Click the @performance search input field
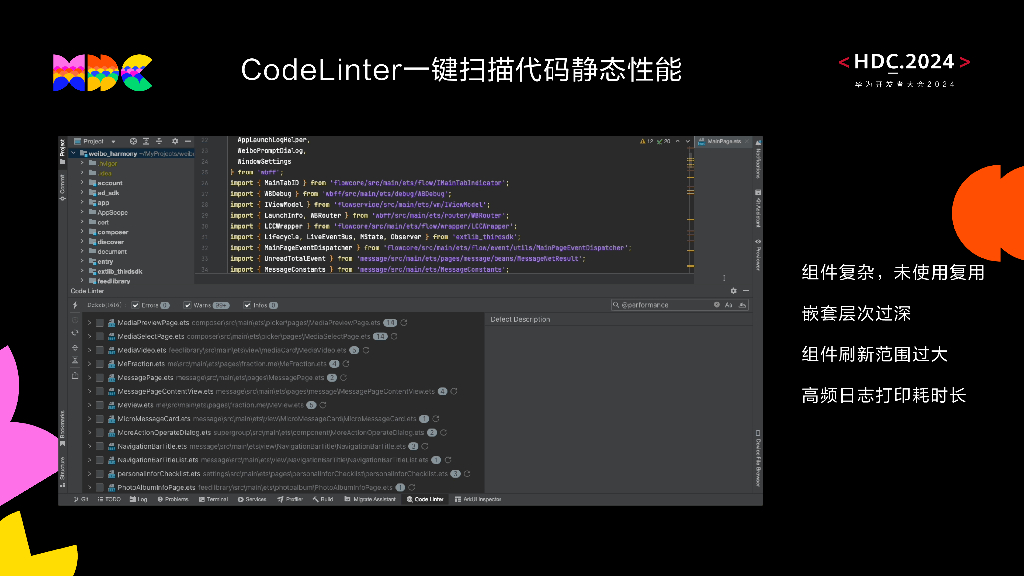 (665, 304)
